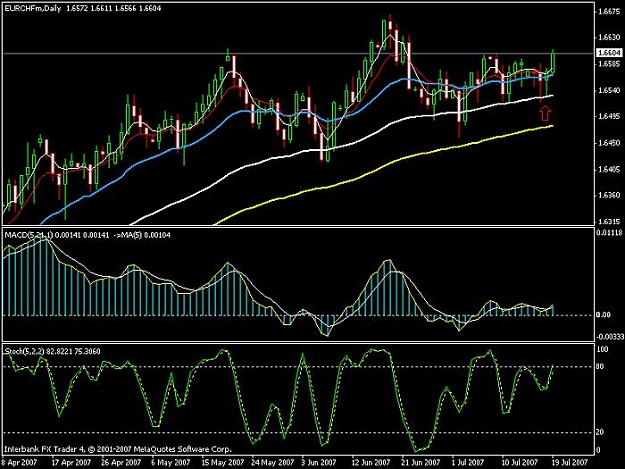Click the 1 Jul 2007 date label

[x=468, y=463]
